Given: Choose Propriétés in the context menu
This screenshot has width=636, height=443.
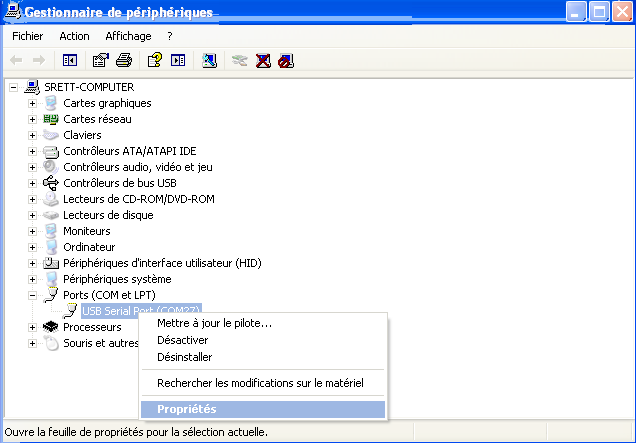Looking at the screenshot, I should coord(263,409).
